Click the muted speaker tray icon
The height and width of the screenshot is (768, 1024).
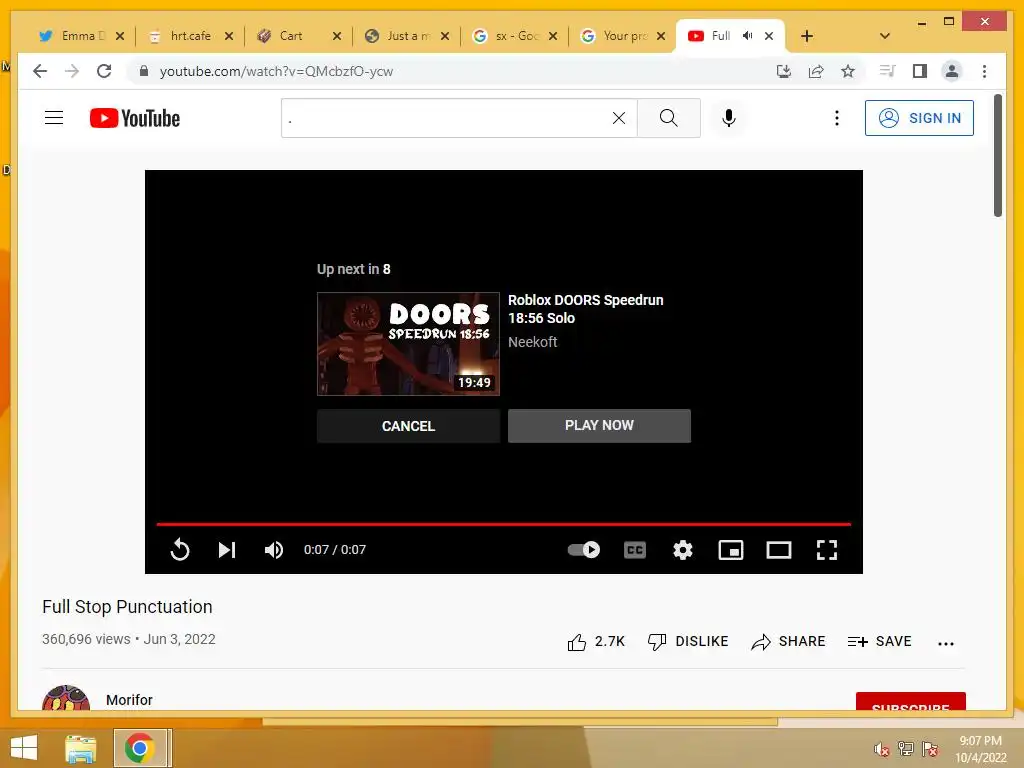click(882, 749)
